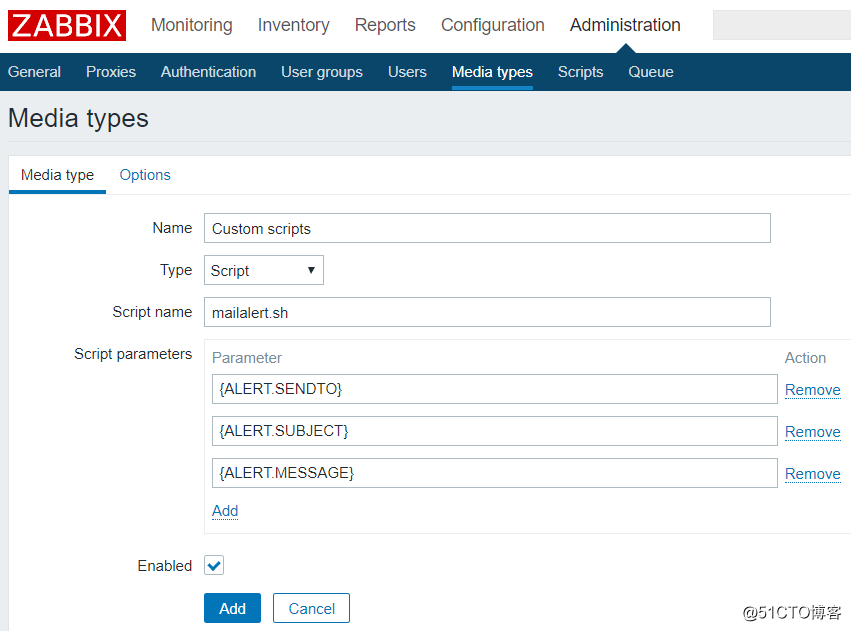Image resolution: width=851 pixels, height=631 pixels.
Task: Open the Monitoring menu
Action: [x=192, y=25]
